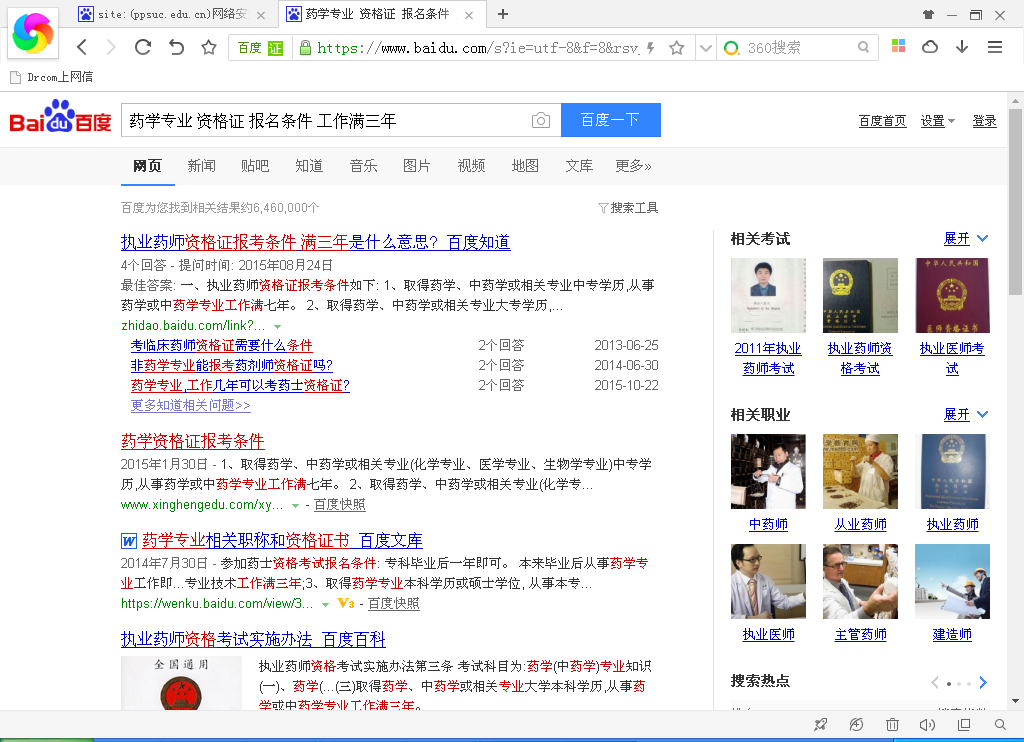1024x742 pixels.
Task: Click the camera image search icon
Action: (541, 120)
